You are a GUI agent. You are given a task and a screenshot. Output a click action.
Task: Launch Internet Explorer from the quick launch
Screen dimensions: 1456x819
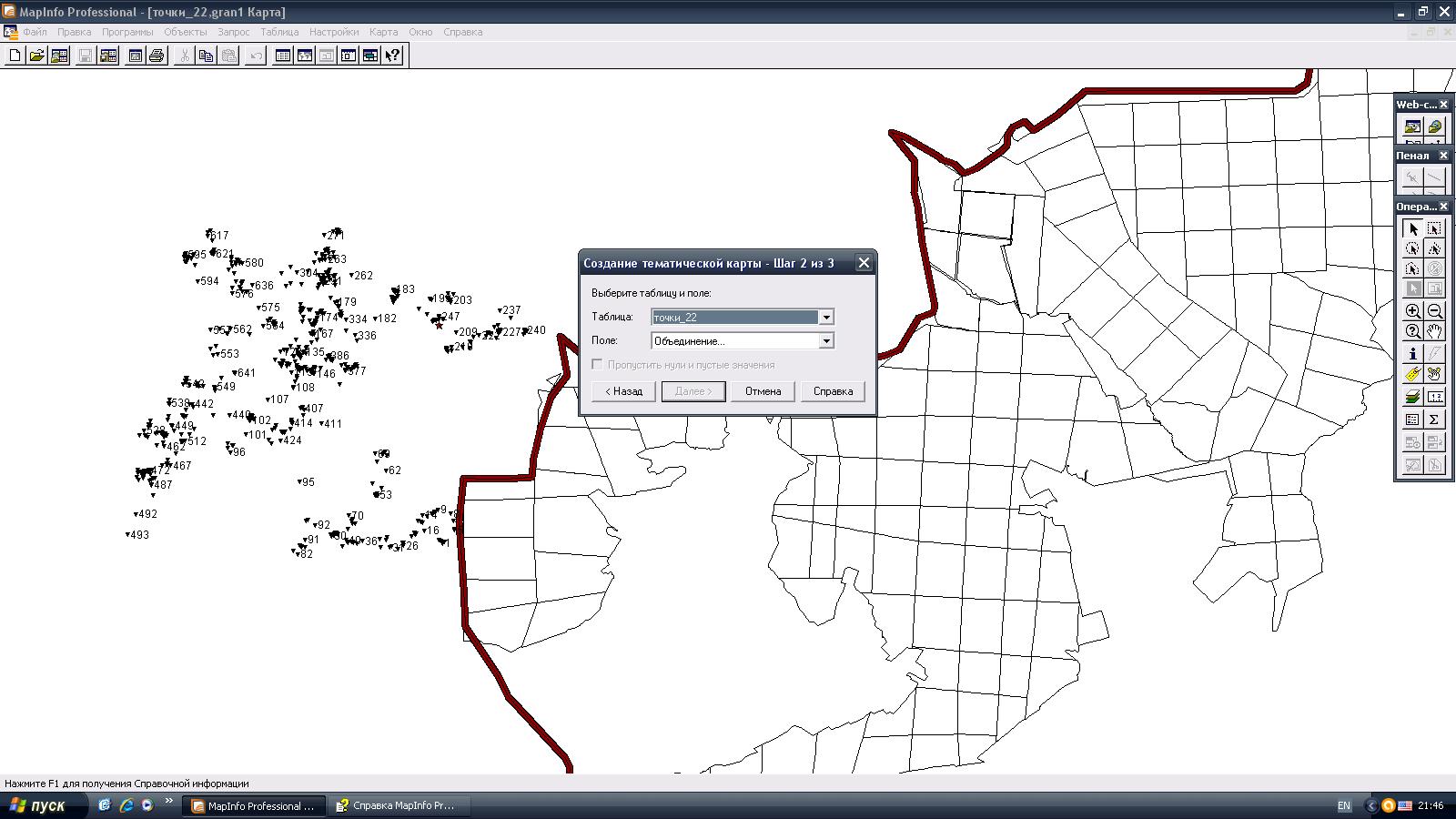(x=126, y=805)
